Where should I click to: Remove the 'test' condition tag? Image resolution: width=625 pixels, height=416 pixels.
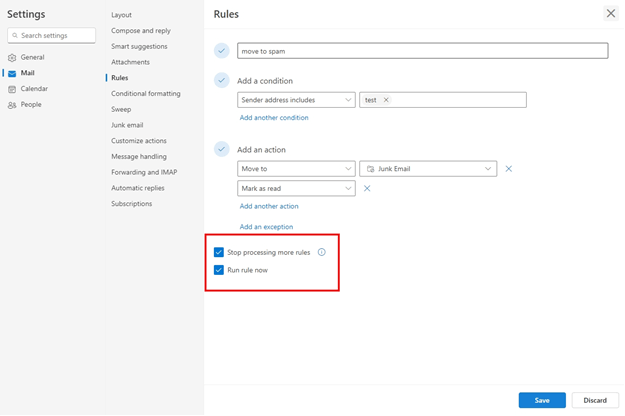coord(386,100)
